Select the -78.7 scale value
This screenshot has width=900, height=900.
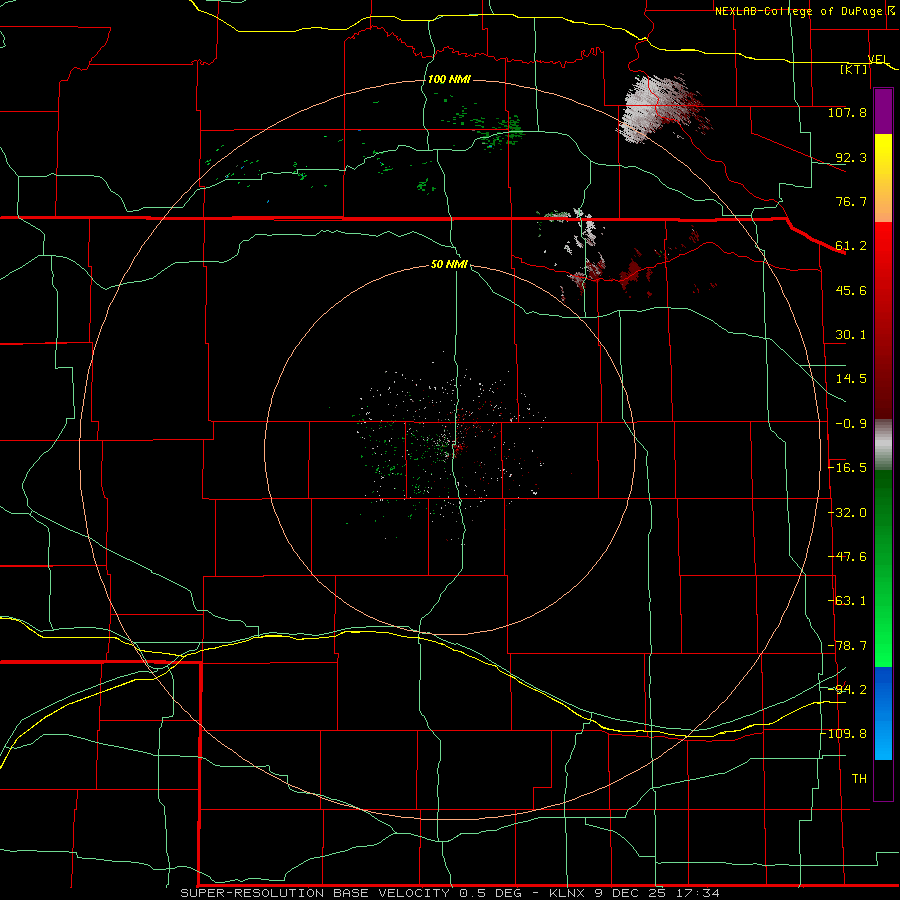click(847, 646)
